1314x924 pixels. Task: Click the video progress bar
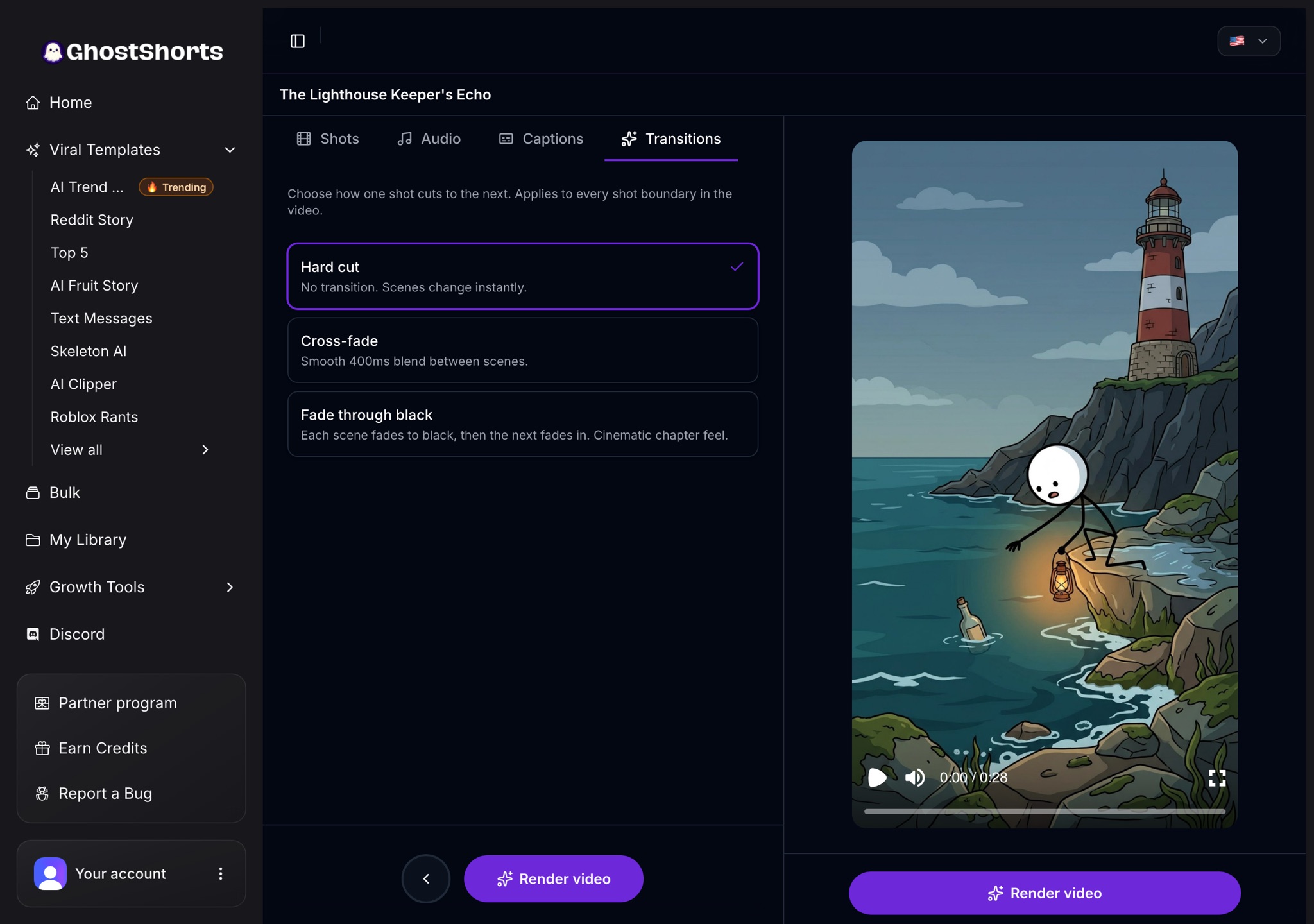[1045, 812]
